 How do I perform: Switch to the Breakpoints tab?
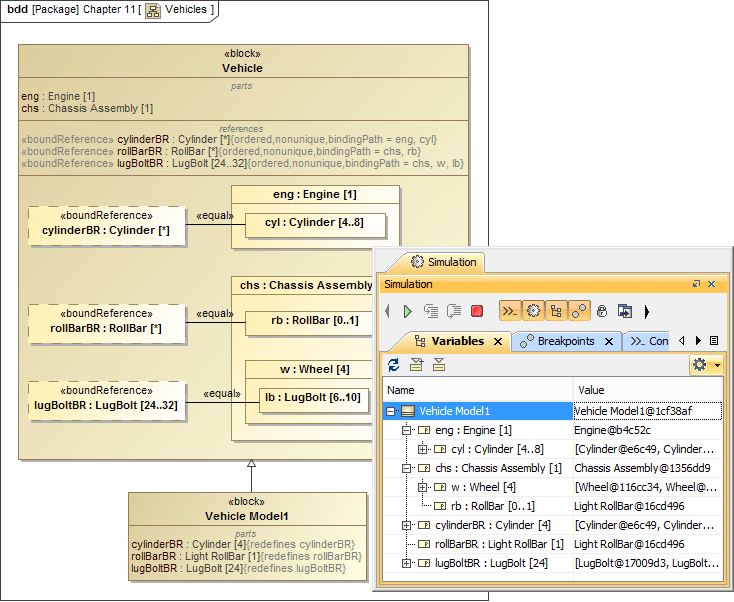[x=565, y=342]
